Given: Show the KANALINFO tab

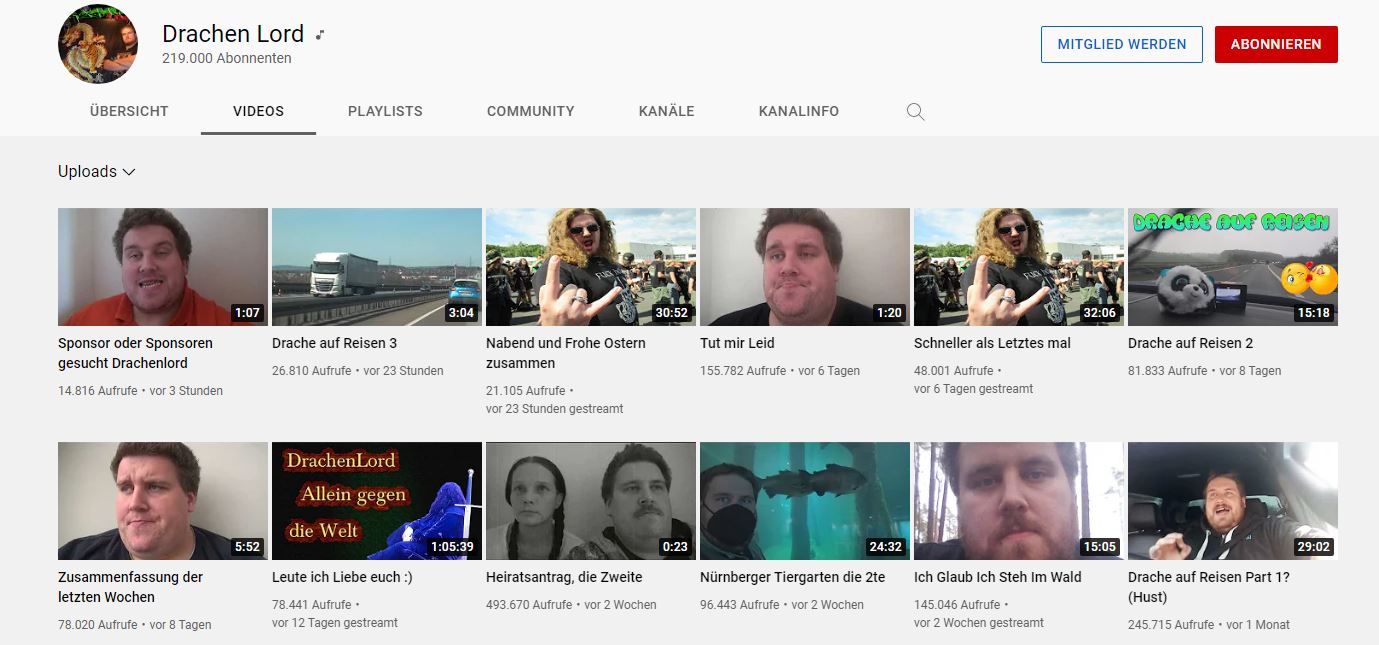Looking at the screenshot, I should click(x=799, y=111).
